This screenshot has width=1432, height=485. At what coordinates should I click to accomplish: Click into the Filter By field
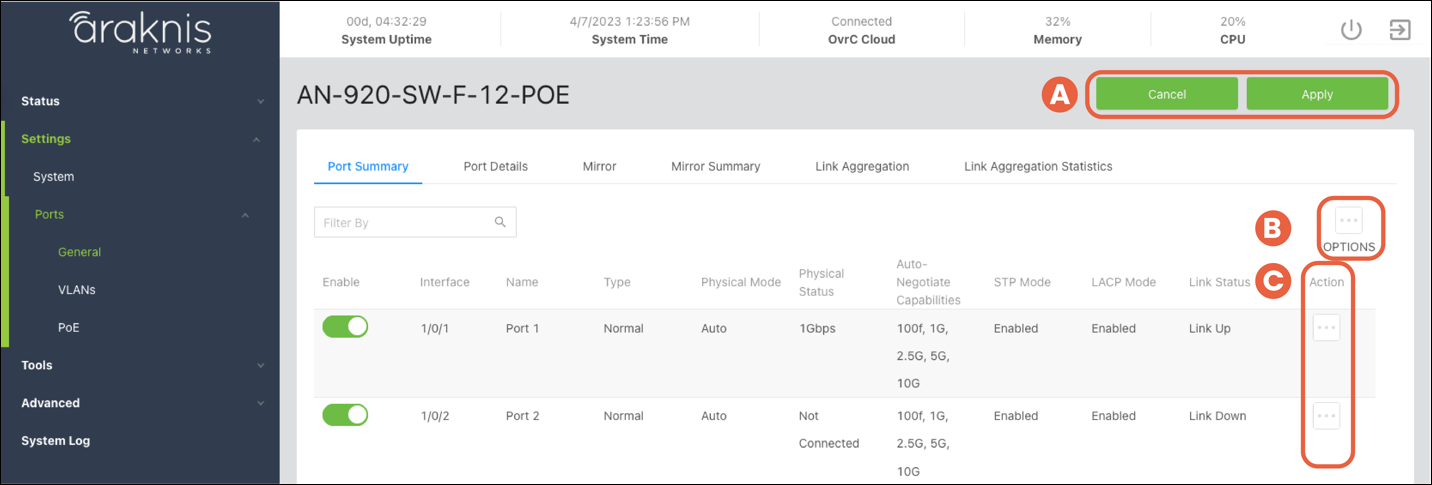point(400,222)
